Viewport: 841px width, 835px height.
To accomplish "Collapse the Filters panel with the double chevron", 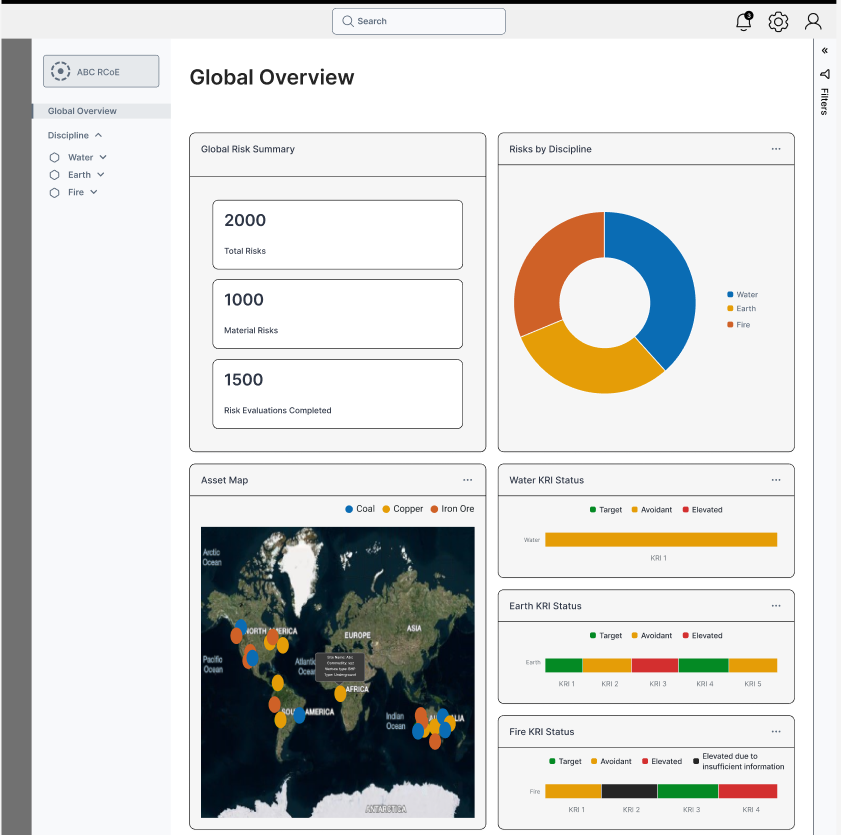I will (824, 50).
